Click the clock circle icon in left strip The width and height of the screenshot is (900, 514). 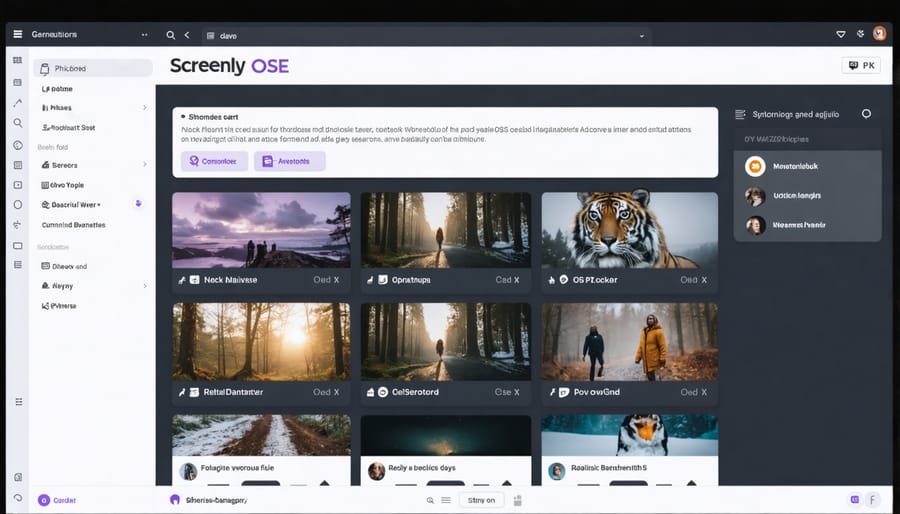(x=18, y=145)
